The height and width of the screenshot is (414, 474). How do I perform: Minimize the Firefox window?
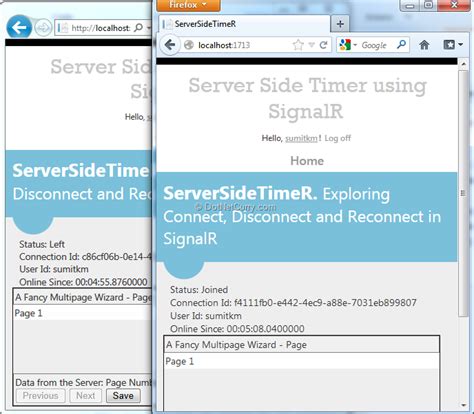(410, 5)
